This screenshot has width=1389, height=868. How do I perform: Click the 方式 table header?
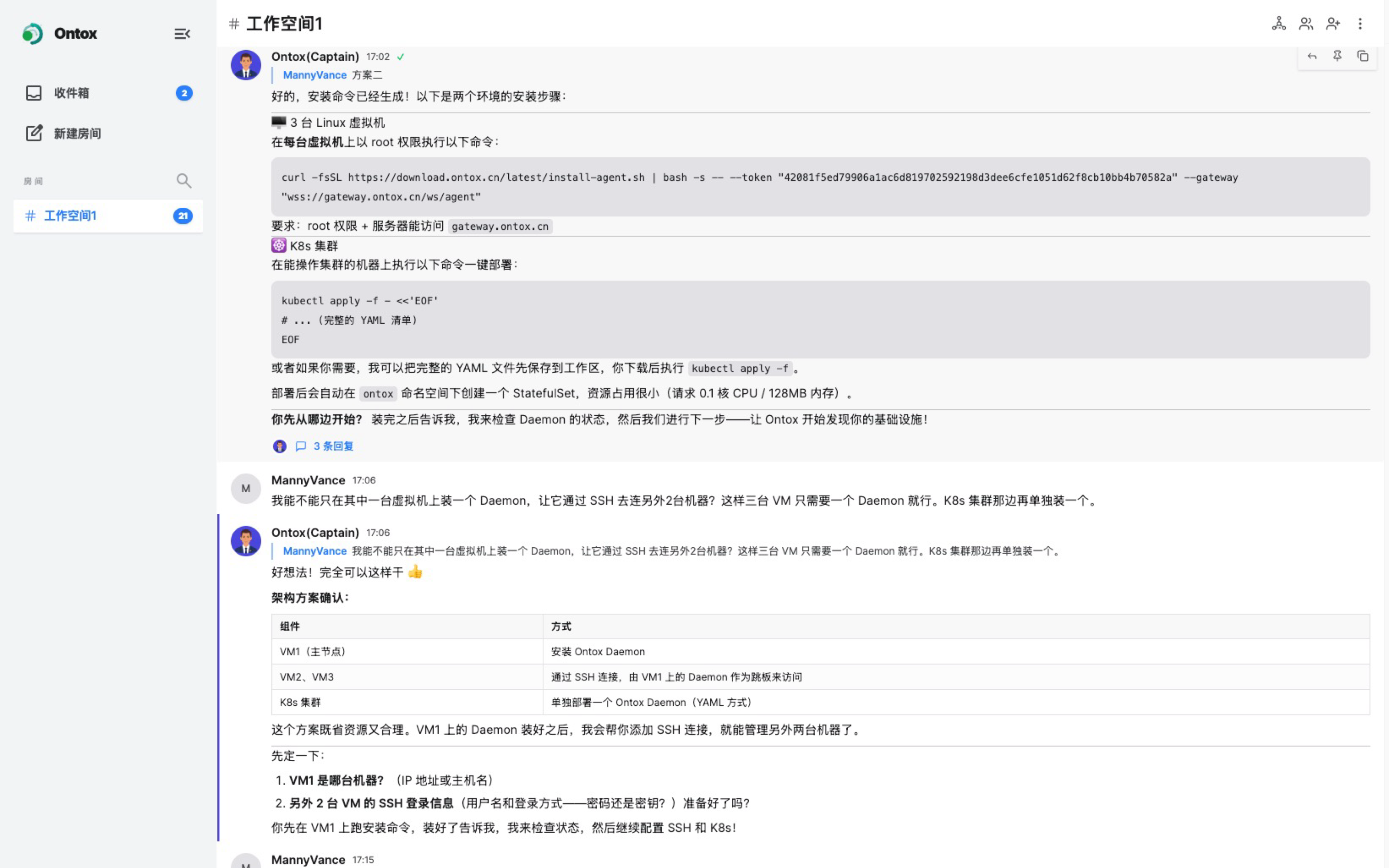click(956, 626)
